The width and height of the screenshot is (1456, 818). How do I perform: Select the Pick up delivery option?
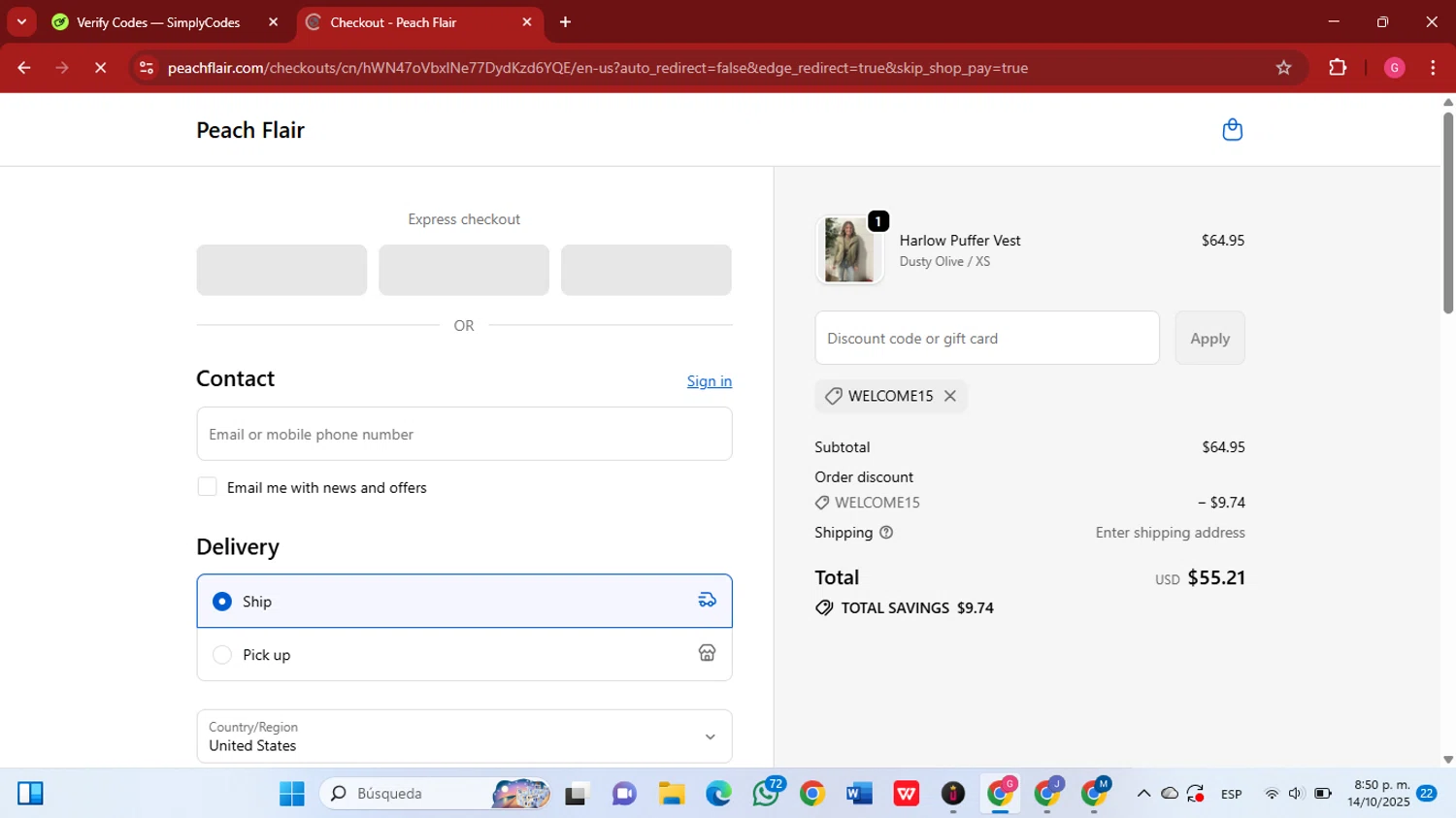[464, 655]
